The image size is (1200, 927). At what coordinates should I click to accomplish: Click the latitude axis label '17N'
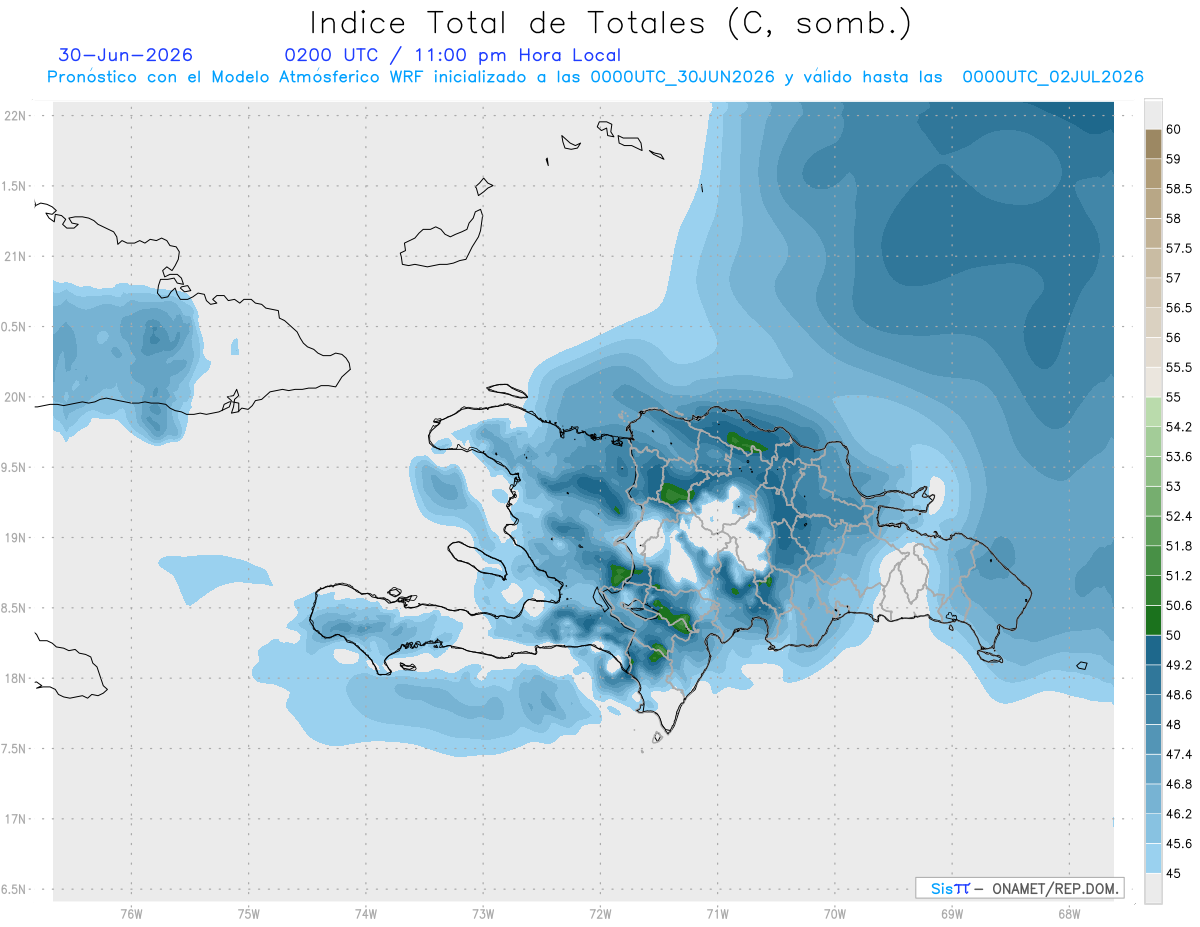coord(16,820)
